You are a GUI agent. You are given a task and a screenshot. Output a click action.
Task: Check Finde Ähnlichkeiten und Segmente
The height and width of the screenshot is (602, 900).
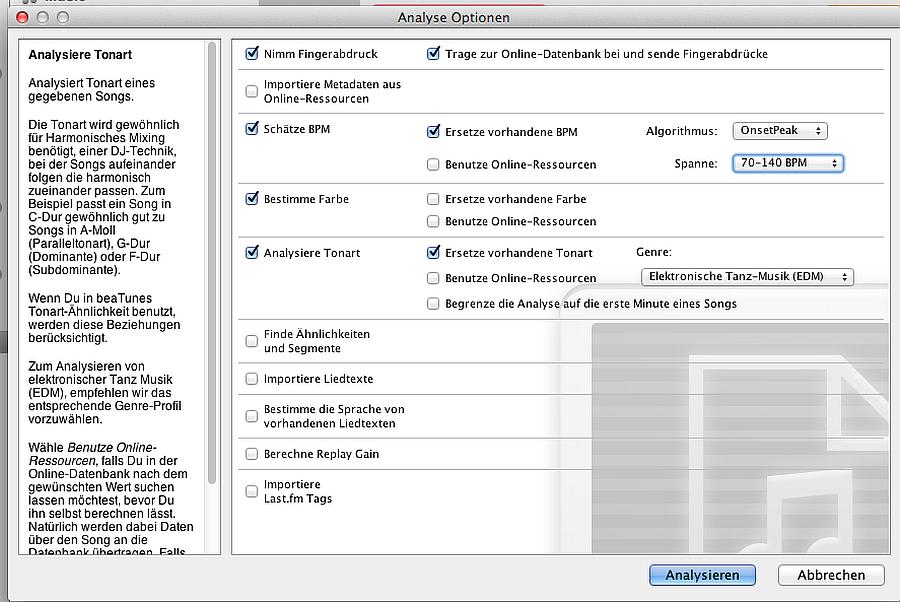[x=252, y=341]
